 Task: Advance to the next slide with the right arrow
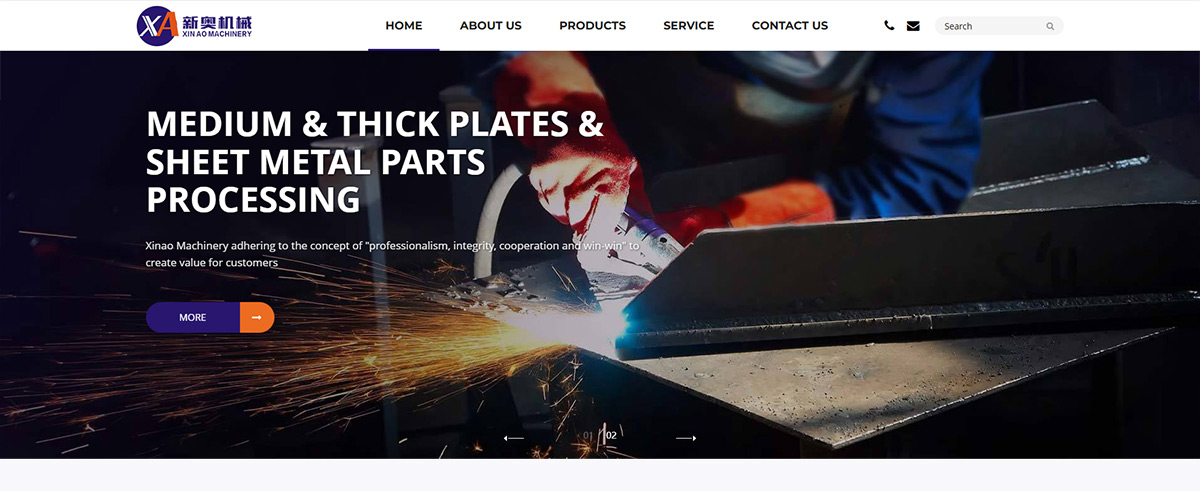tap(686, 438)
